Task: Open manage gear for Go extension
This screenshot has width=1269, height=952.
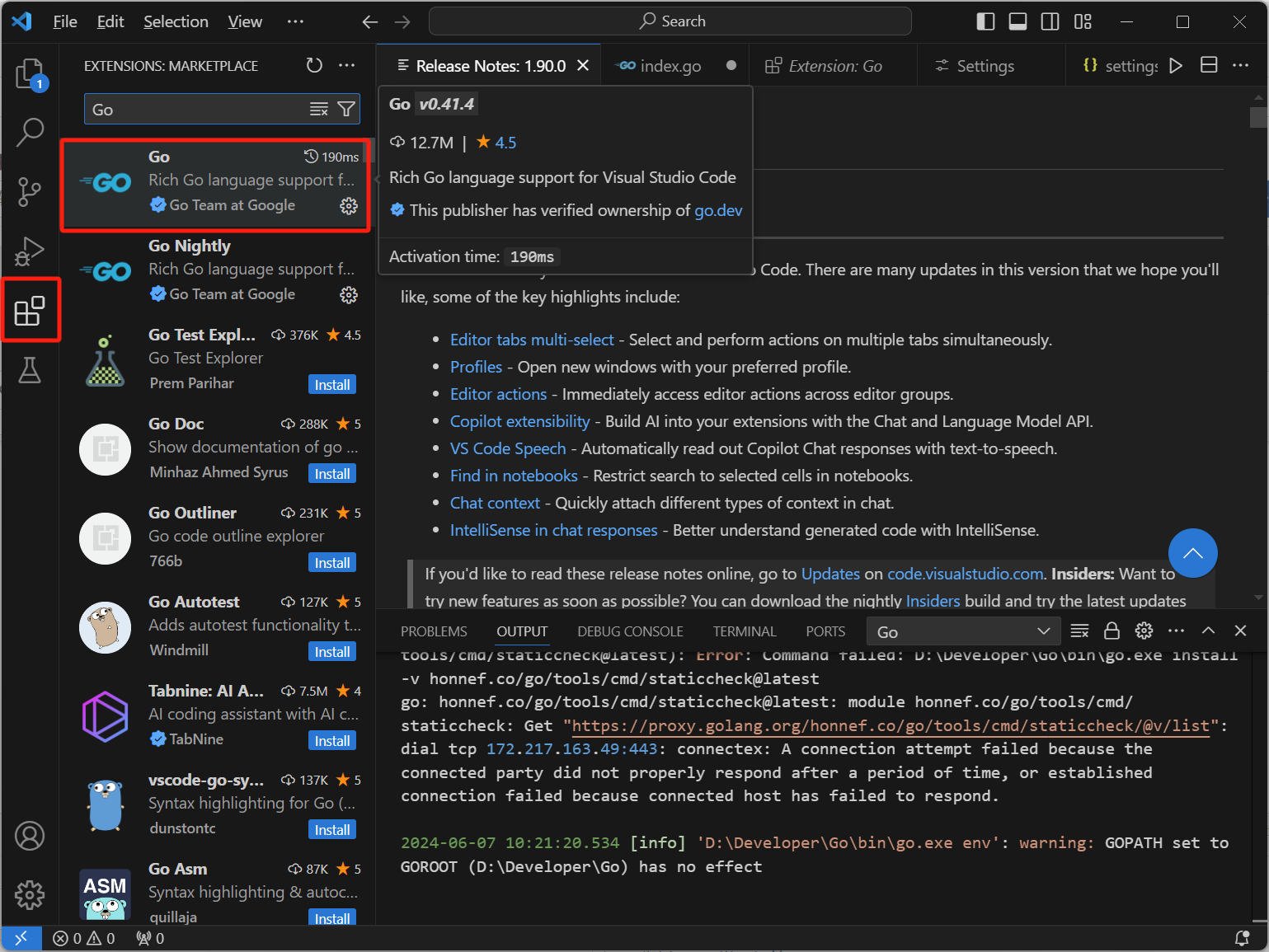Action: click(x=349, y=205)
